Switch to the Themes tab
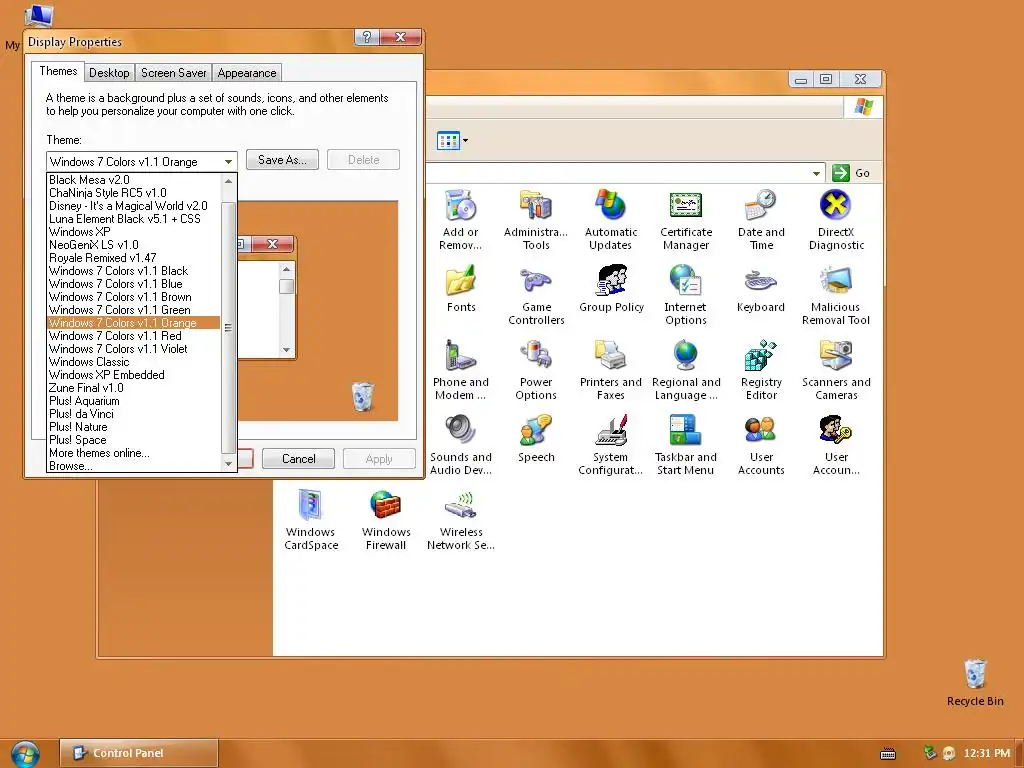The height and width of the screenshot is (768, 1024). [58, 71]
